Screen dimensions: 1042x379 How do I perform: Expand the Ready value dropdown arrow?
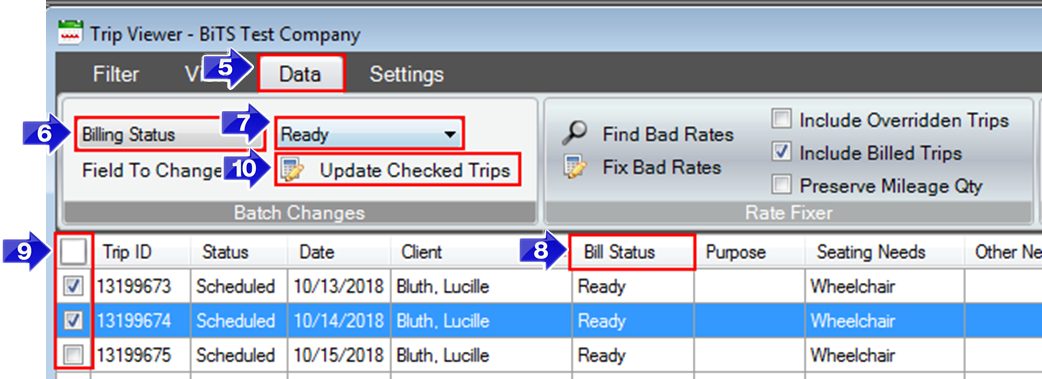pos(450,135)
